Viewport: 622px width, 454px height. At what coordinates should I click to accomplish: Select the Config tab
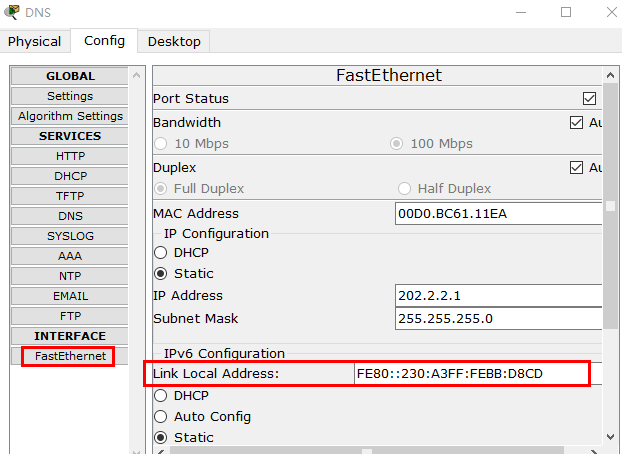[104, 41]
